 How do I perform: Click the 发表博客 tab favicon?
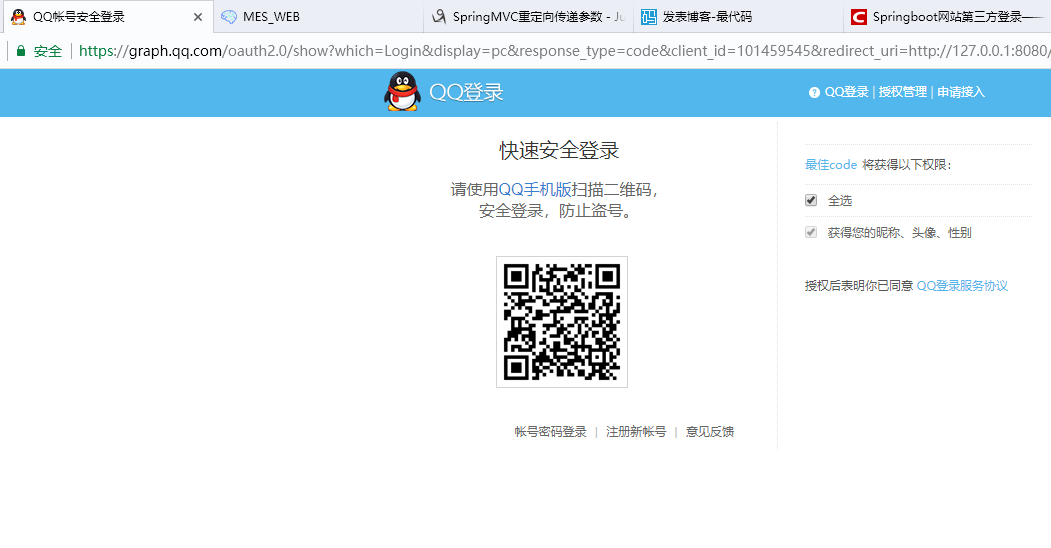[x=649, y=17]
